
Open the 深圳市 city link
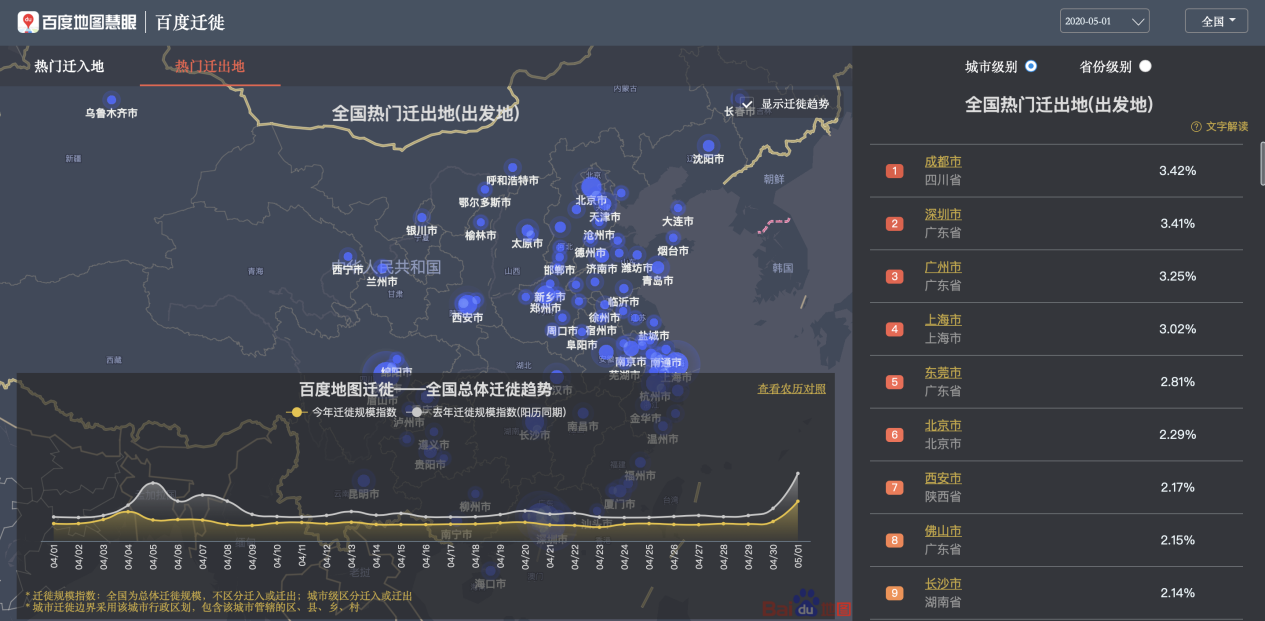[943, 215]
